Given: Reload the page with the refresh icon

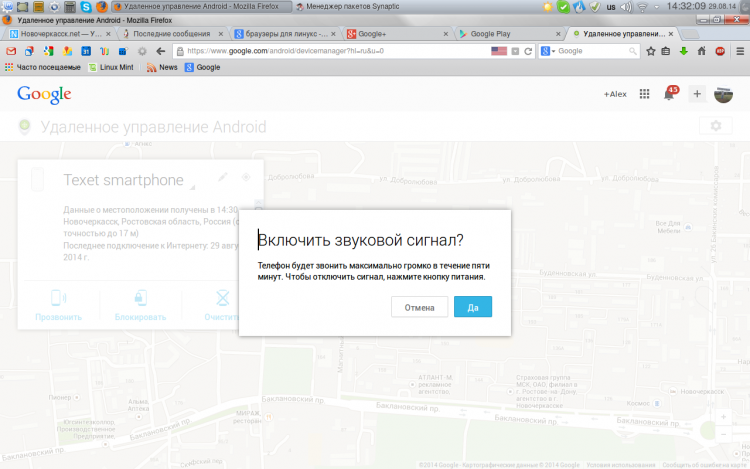Looking at the screenshot, I should (528, 51).
